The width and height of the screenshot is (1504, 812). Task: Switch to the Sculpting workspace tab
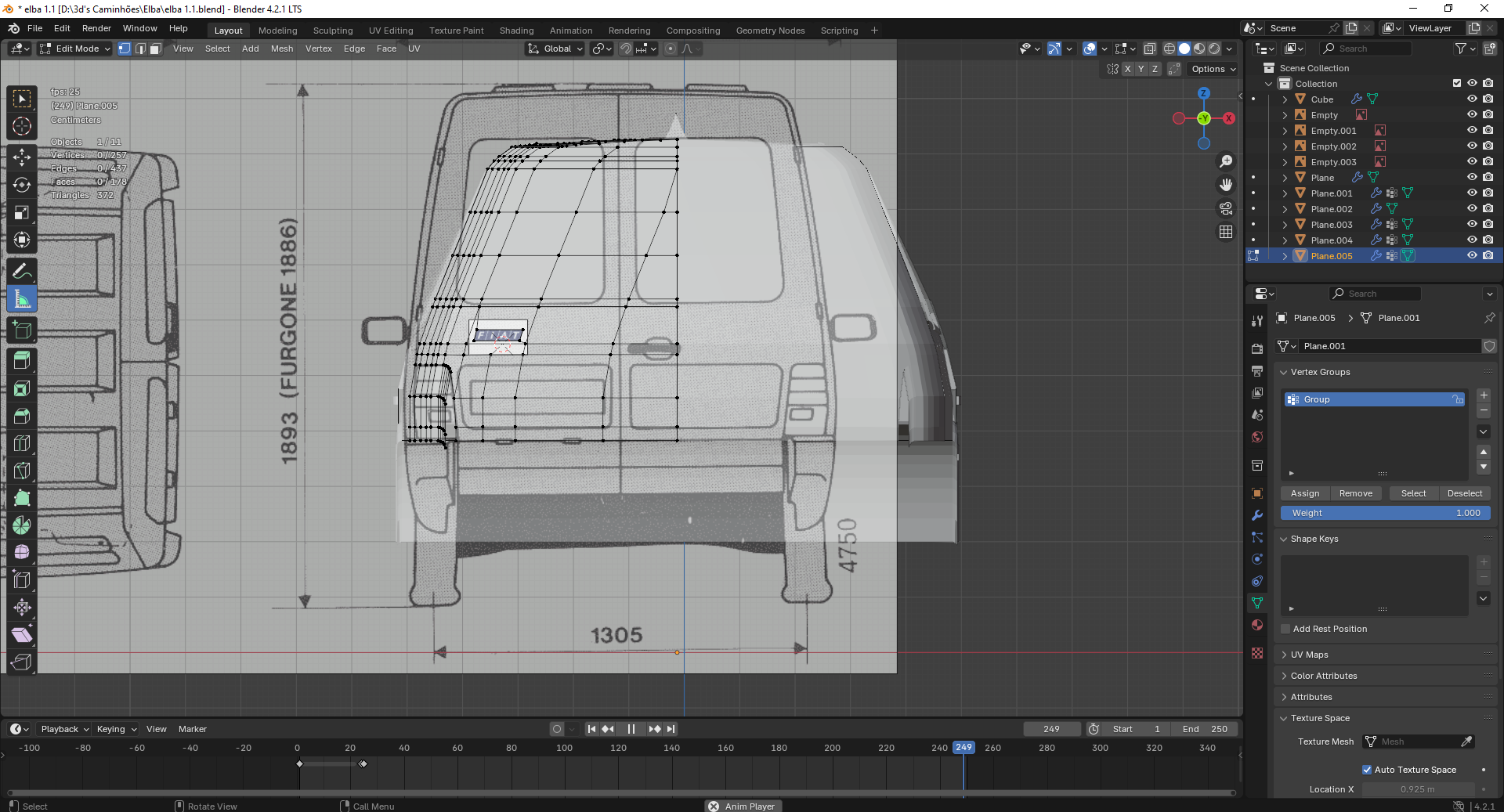(x=333, y=31)
